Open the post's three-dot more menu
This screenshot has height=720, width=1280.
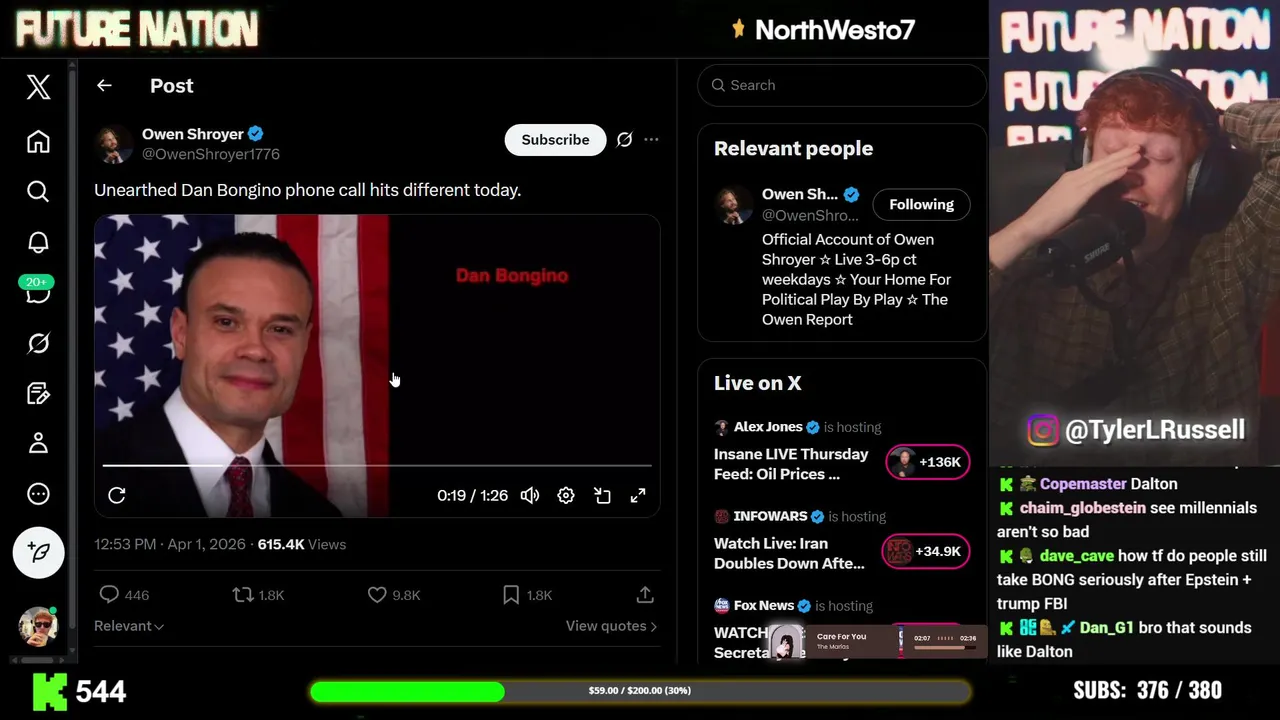tap(651, 140)
